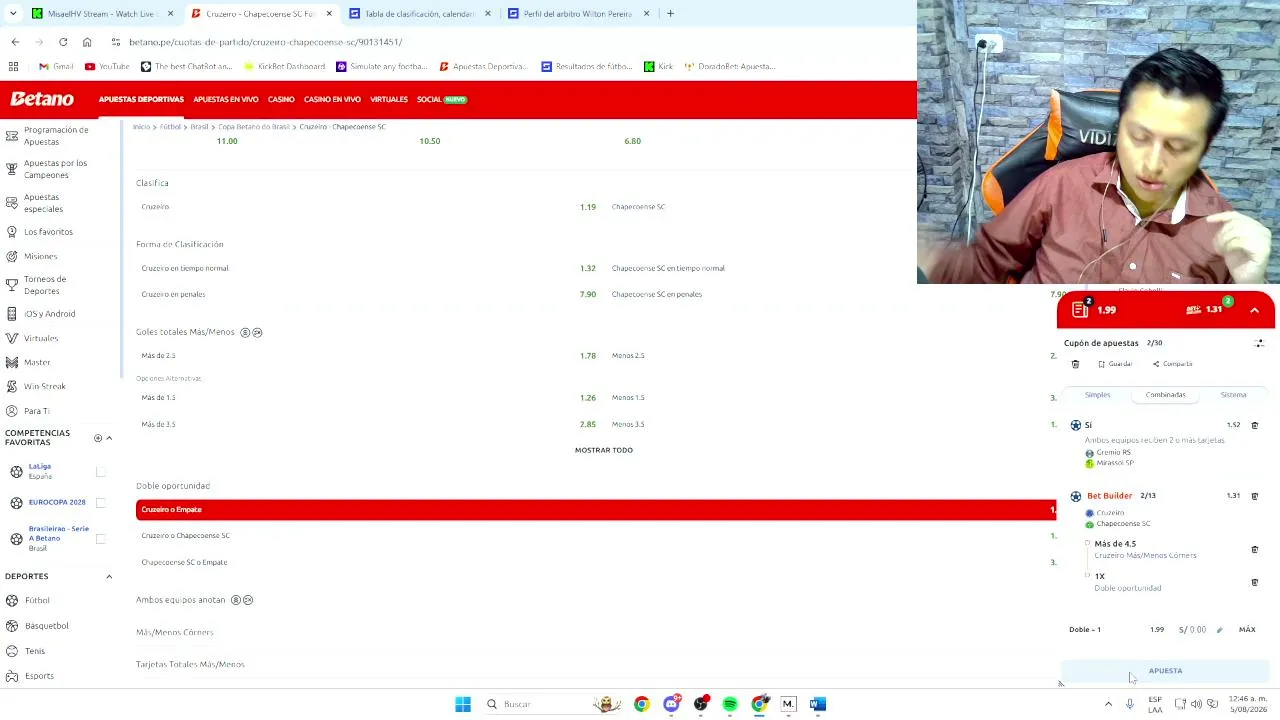Tick the Brasileirao Serie A Betano checkbox
The image size is (1280, 720).
(100, 539)
